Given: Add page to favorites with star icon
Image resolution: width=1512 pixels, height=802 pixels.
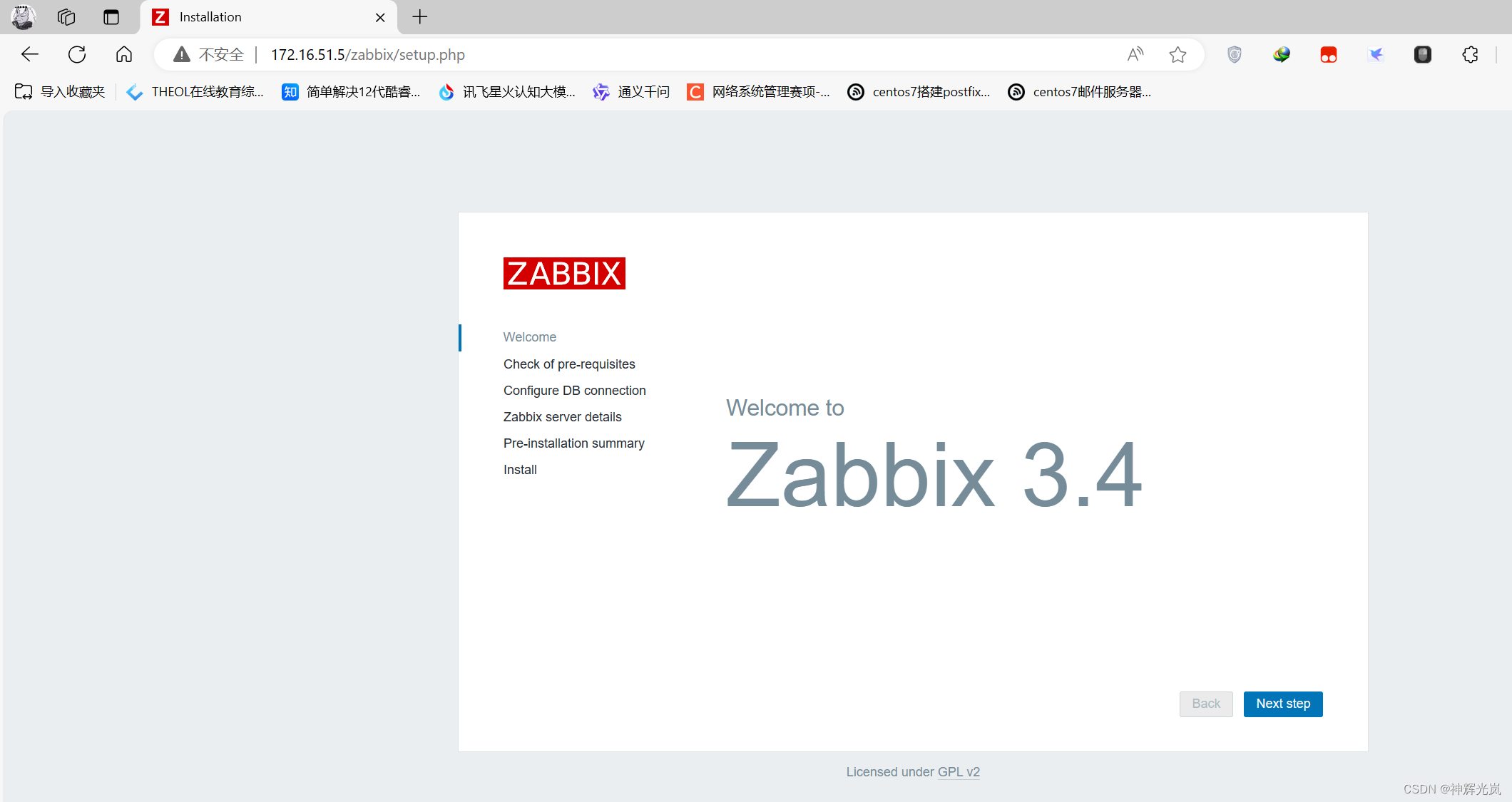Looking at the screenshot, I should pos(1178,55).
